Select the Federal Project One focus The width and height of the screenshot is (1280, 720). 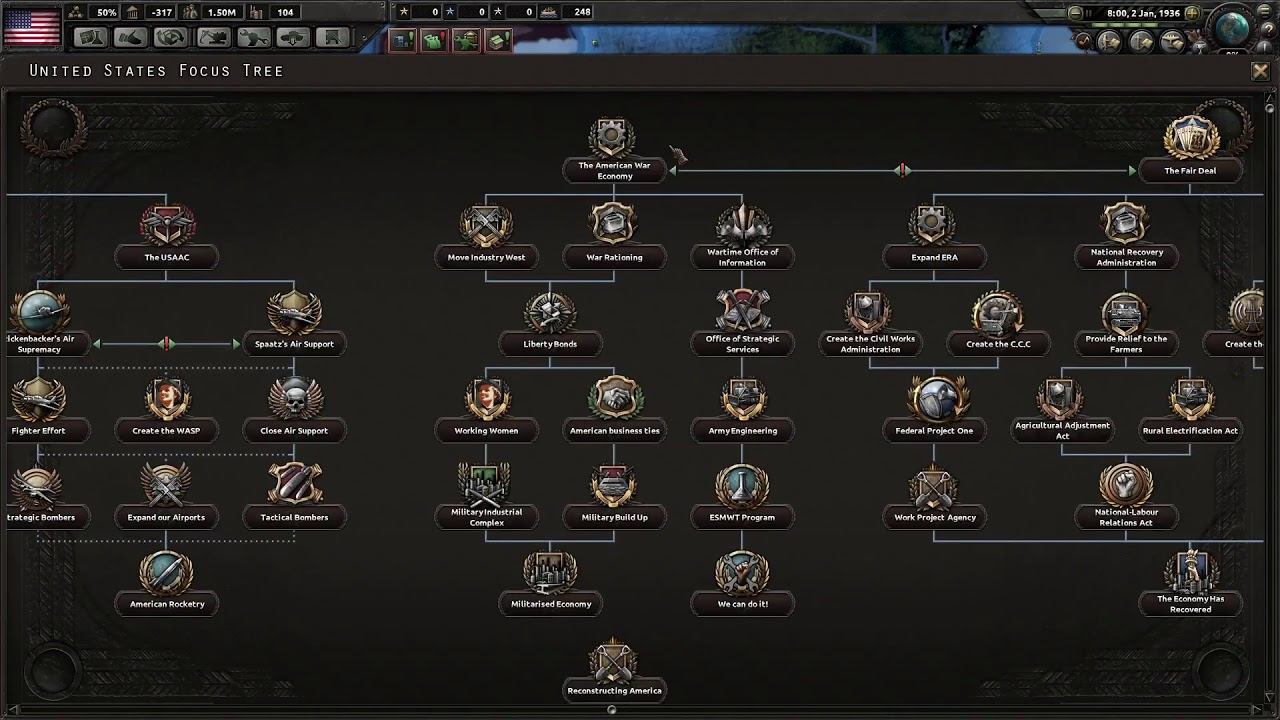click(x=934, y=411)
